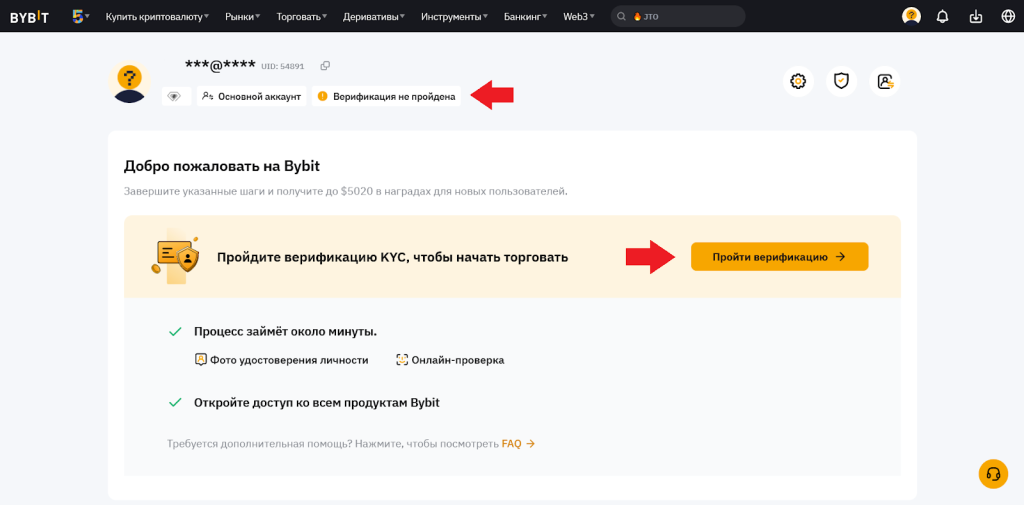The height and width of the screenshot is (505, 1024).
Task: Click the Bybit logo in header
Action: point(29,16)
